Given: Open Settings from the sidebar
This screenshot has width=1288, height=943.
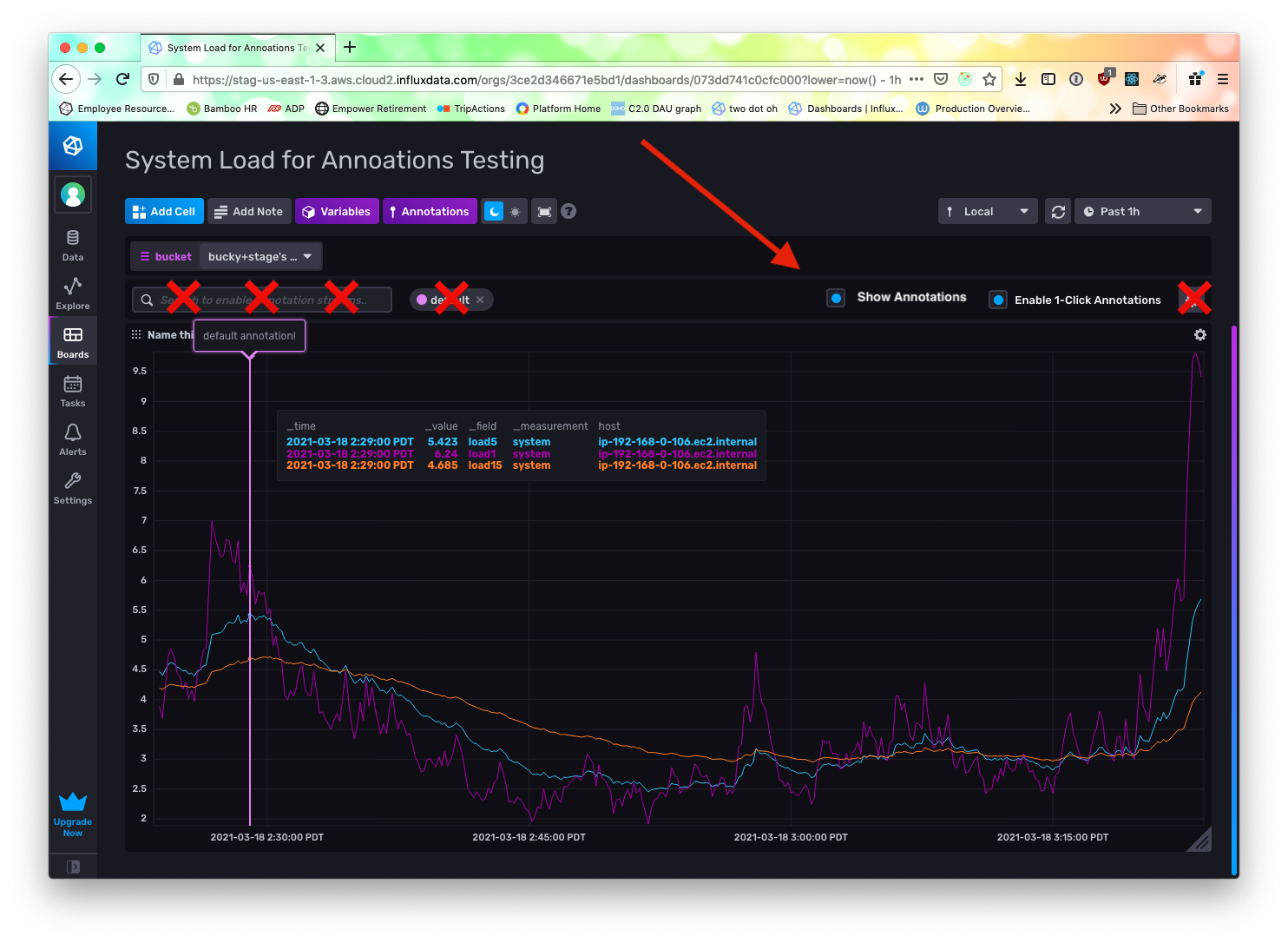Looking at the screenshot, I should click(x=72, y=486).
